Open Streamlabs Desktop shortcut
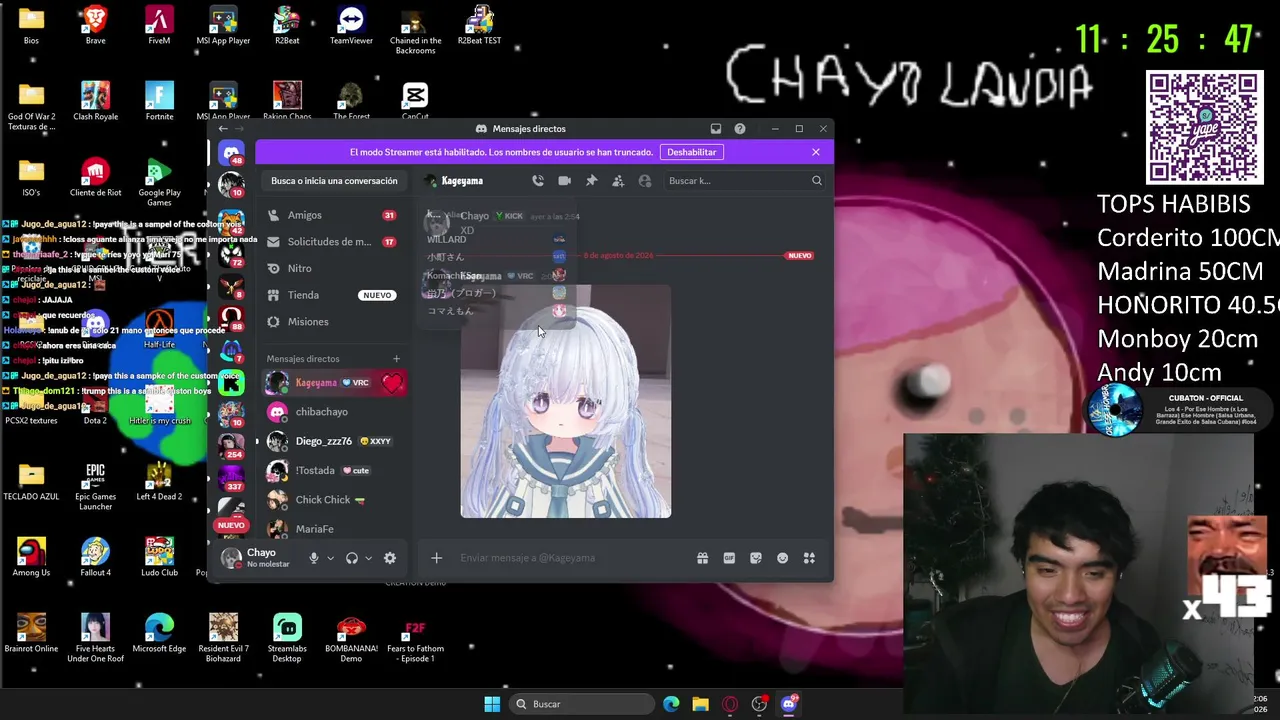 tap(287, 636)
